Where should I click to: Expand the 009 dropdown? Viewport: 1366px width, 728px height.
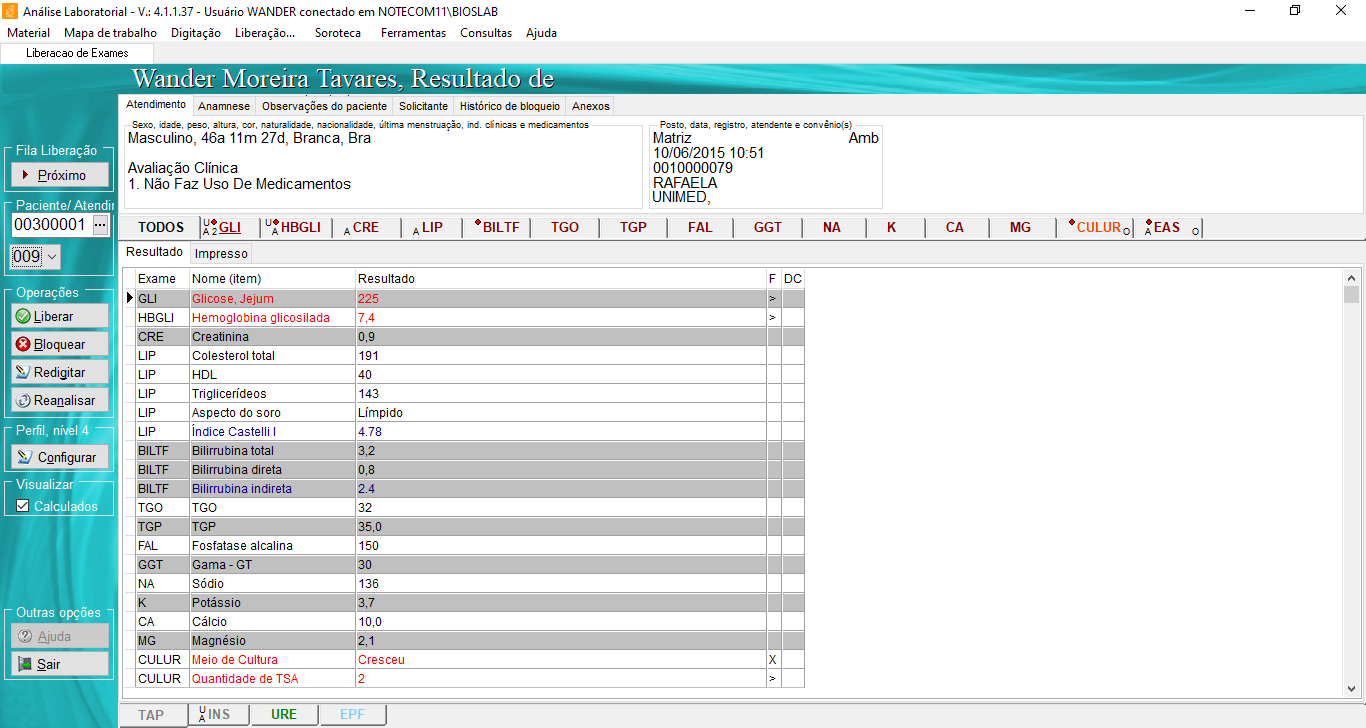pos(52,257)
